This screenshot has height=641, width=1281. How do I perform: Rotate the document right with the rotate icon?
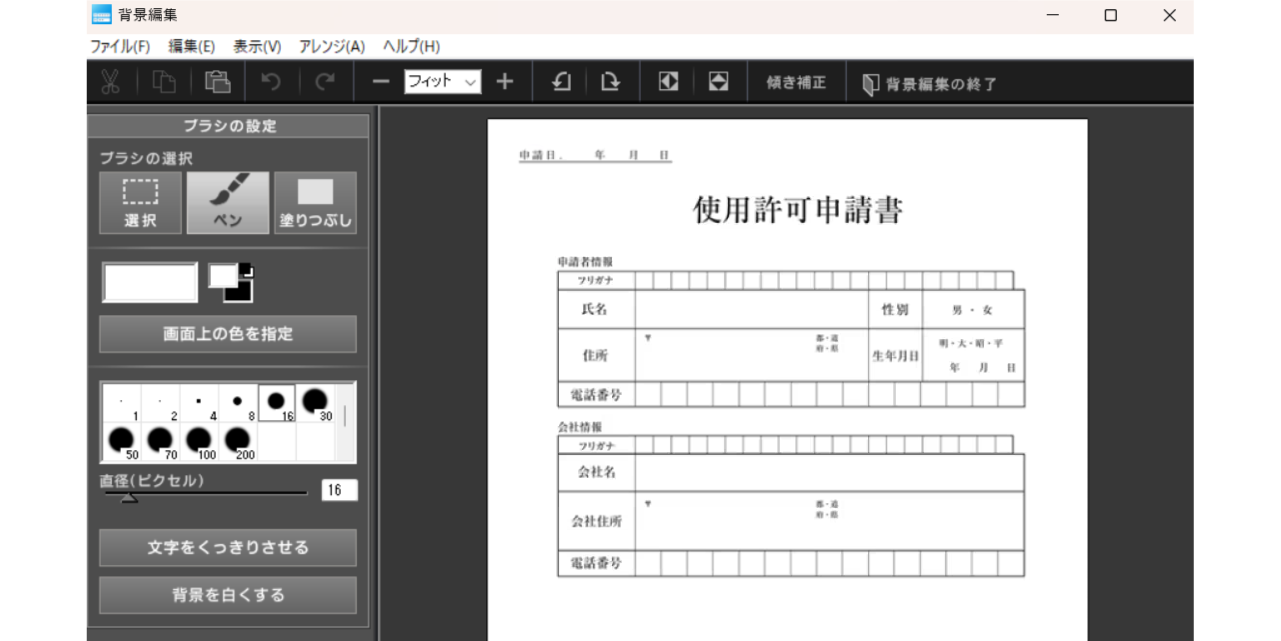point(610,81)
